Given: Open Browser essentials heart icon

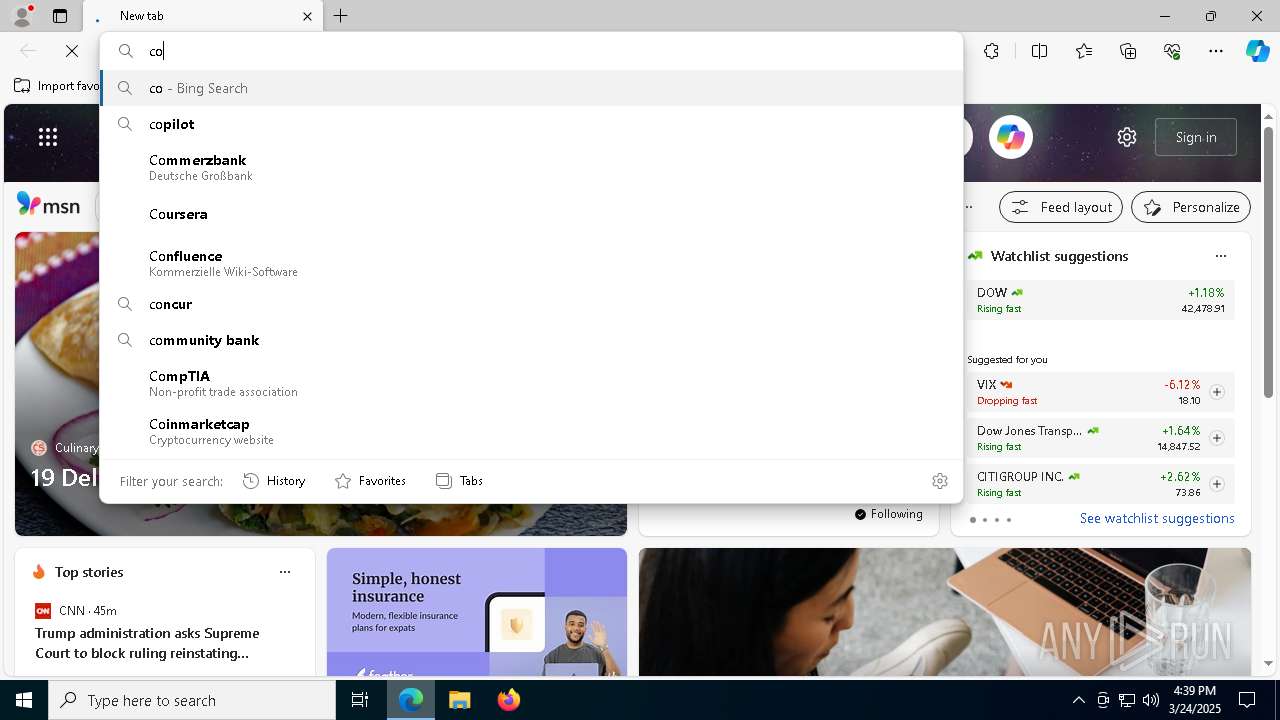Looking at the screenshot, I should [1172, 51].
